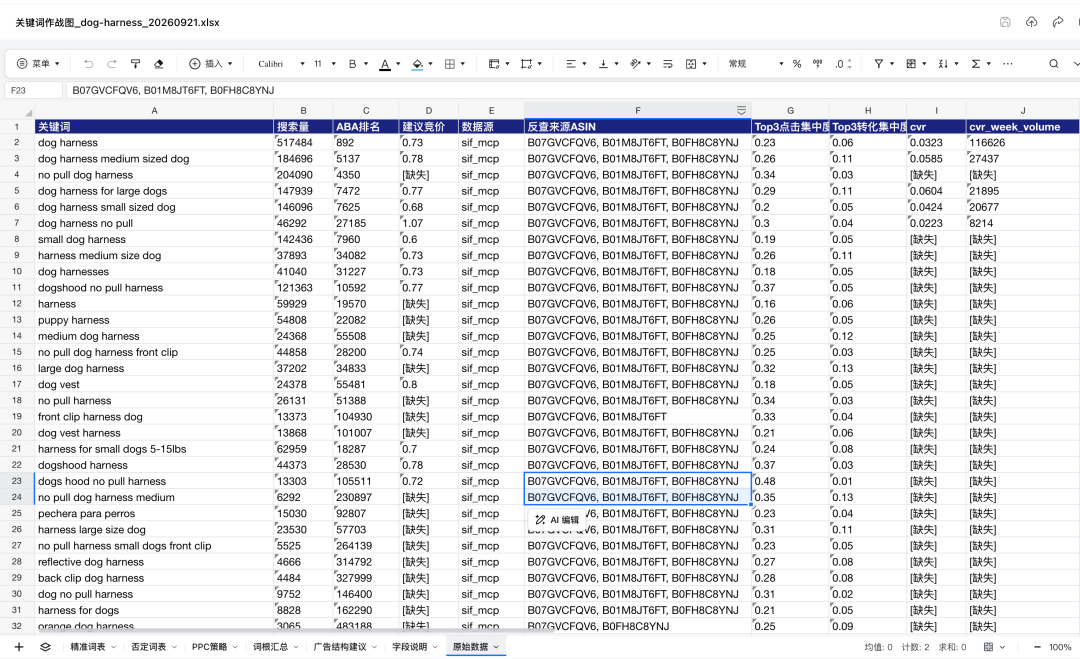The image size is (1080, 659).
Task: Activate the format painter tool
Action: tap(136, 64)
